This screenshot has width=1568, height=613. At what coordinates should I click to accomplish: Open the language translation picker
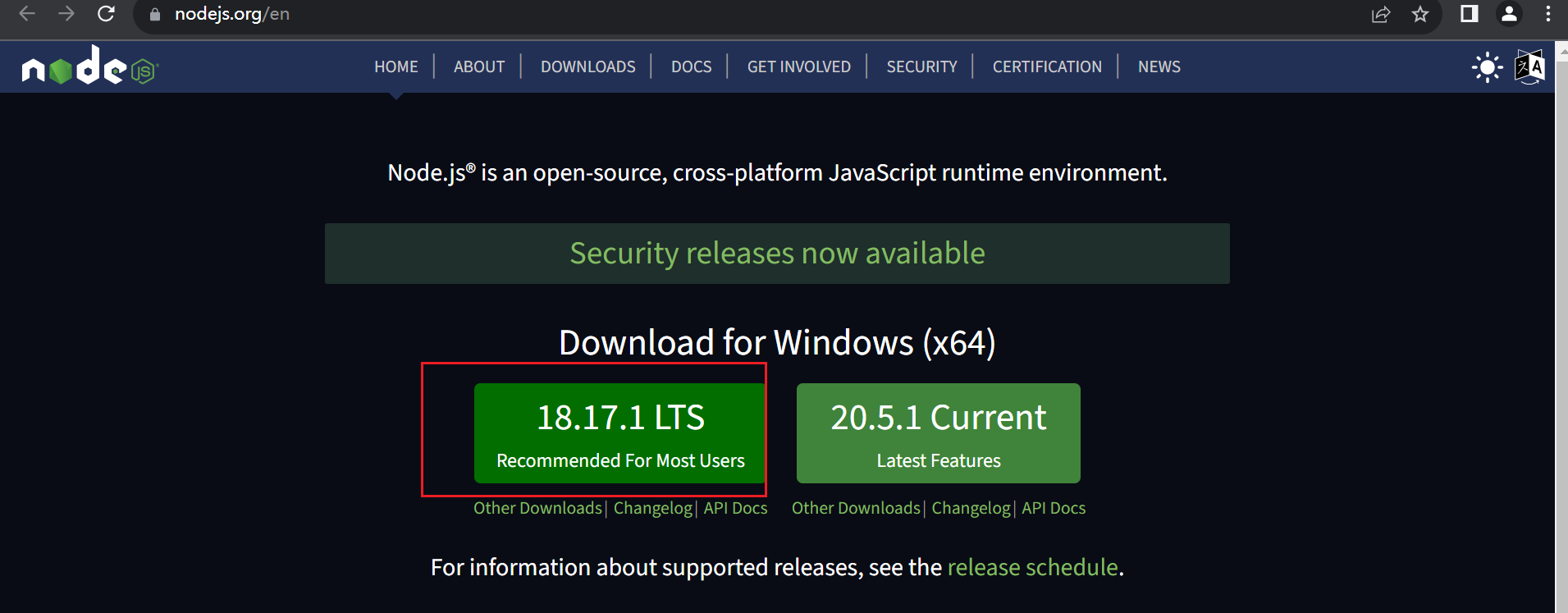tap(1529, 67)
